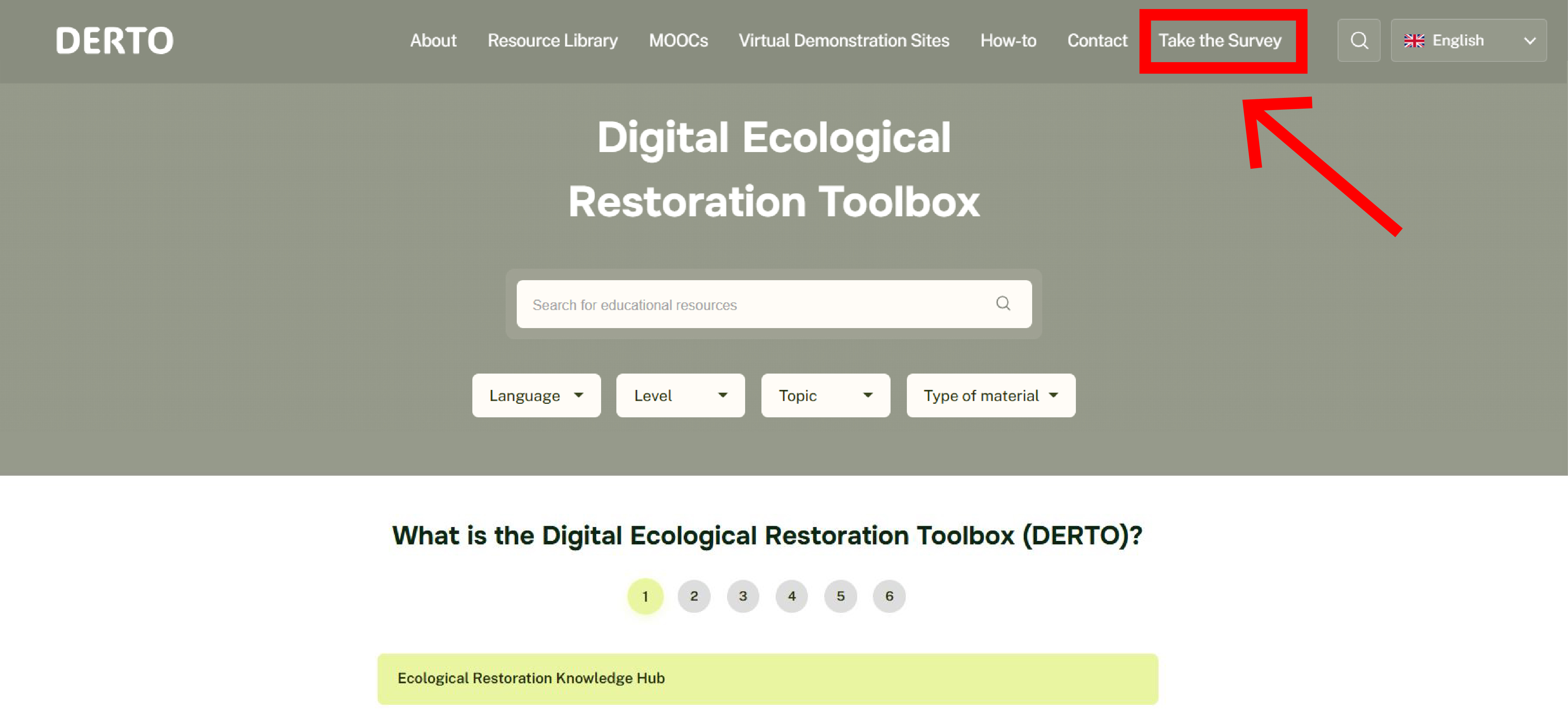Select step 4 circle
The width and height of the screenshot is (1568, 710).
click(791, 595)
